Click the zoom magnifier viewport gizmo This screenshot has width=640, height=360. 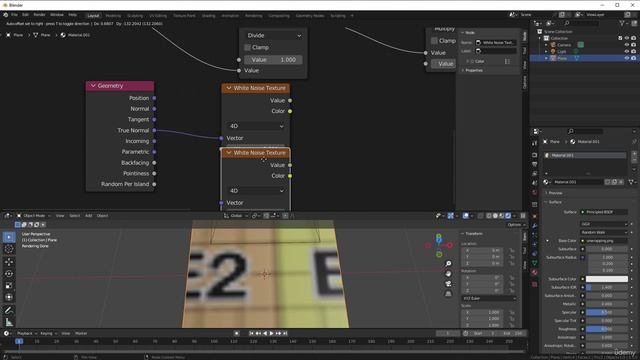[448, 264]
